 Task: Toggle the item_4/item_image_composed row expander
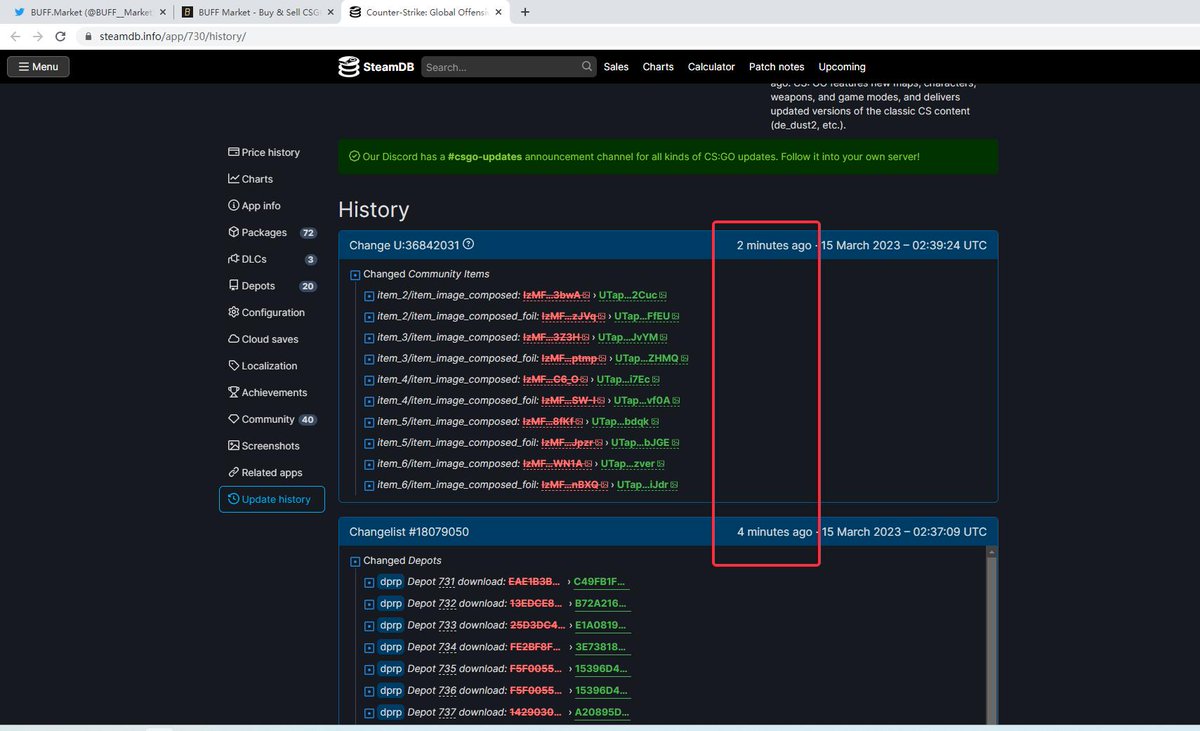click(x=369, y=380)
